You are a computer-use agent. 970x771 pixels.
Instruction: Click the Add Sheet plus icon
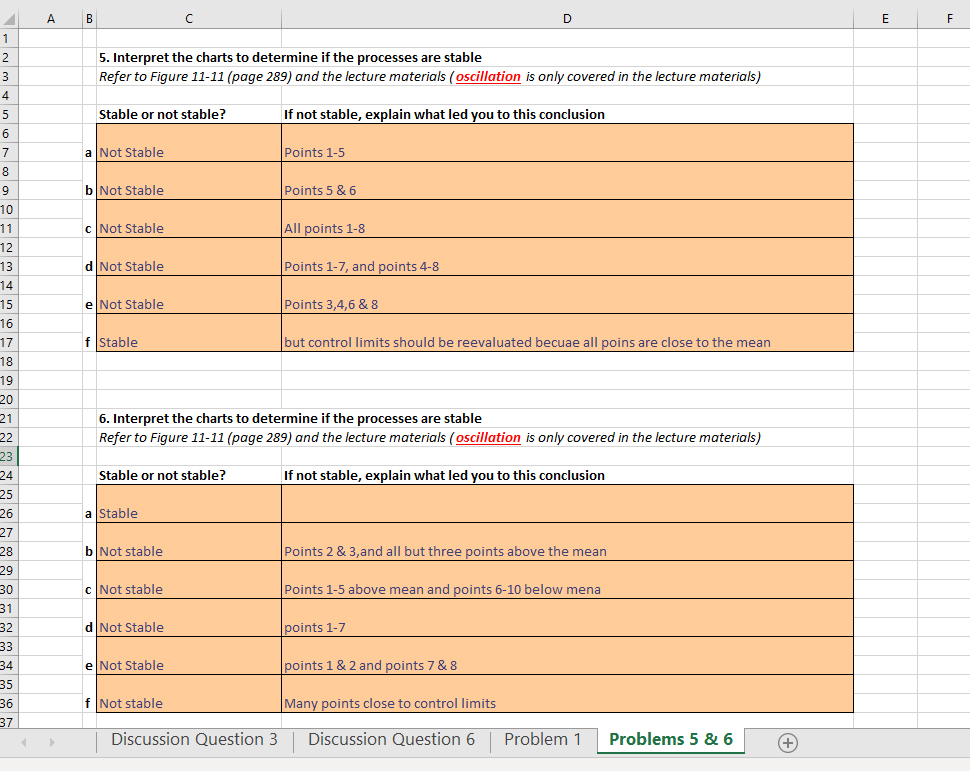point(787,742)
